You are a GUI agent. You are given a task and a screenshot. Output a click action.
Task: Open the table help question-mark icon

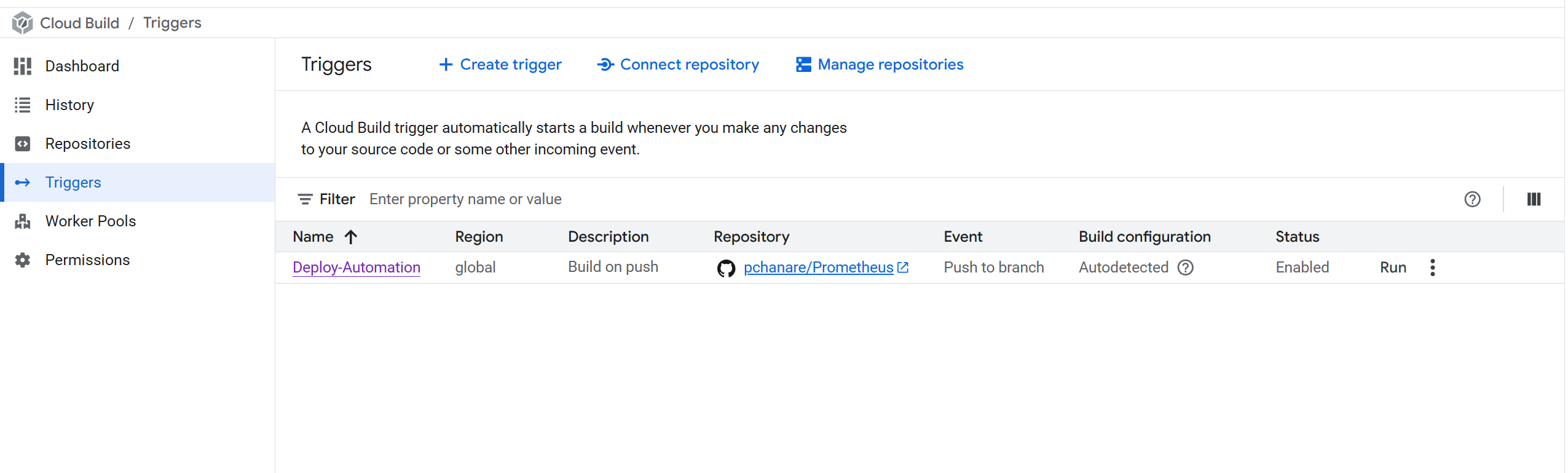pos(1472,199)
